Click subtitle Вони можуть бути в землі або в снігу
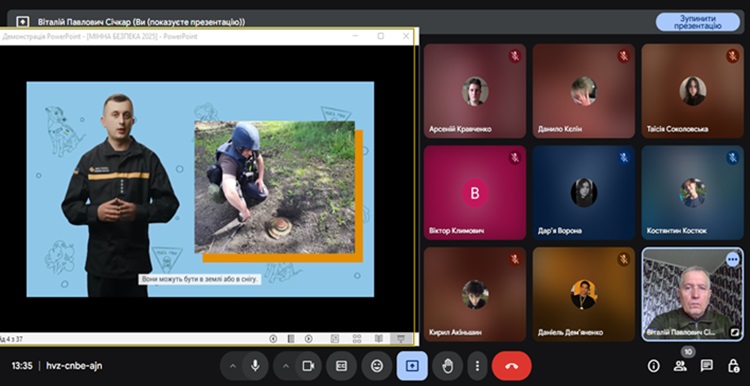 (x=199, y=279)
